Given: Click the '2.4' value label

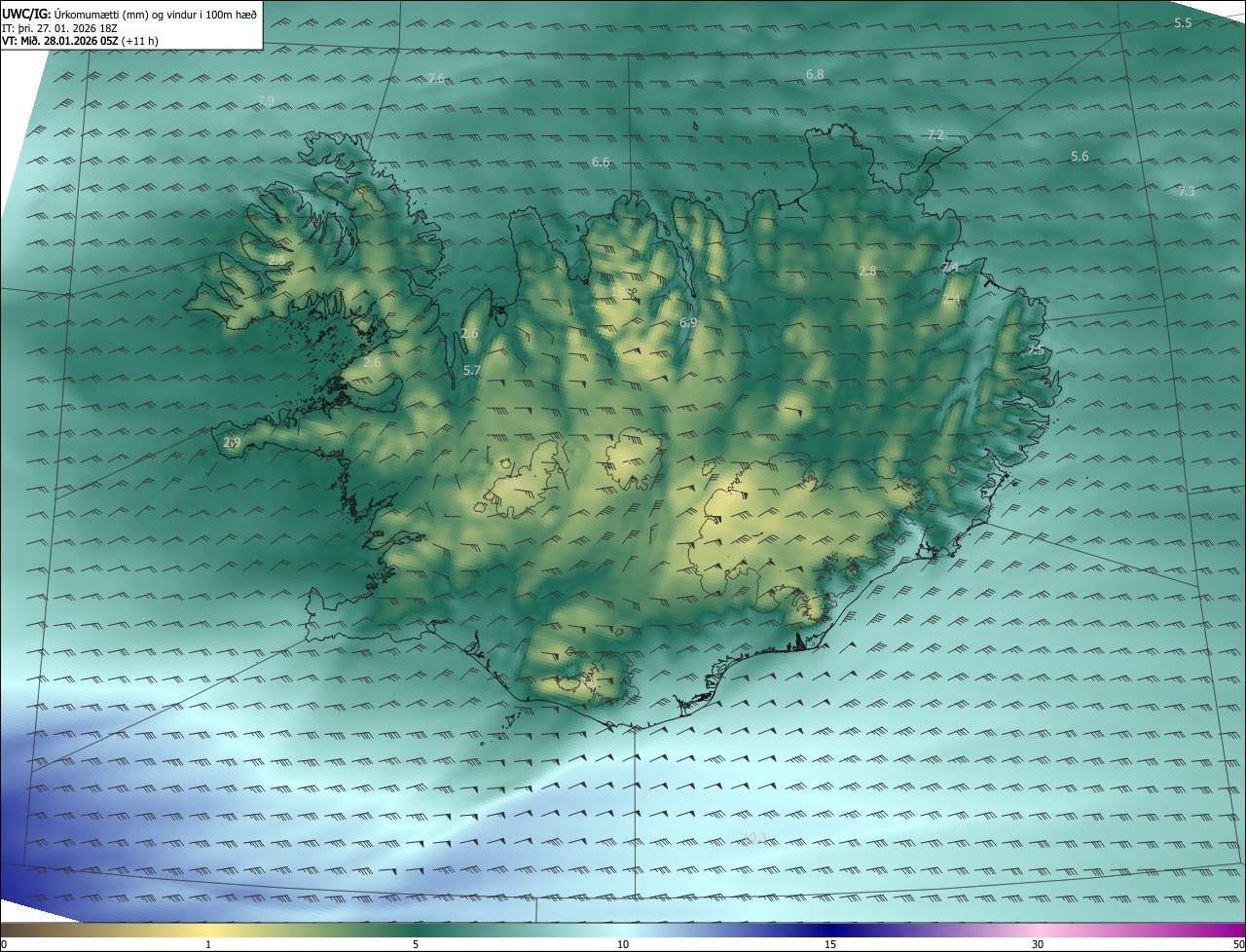Looking at the screenshot, I should pos(951,300).
